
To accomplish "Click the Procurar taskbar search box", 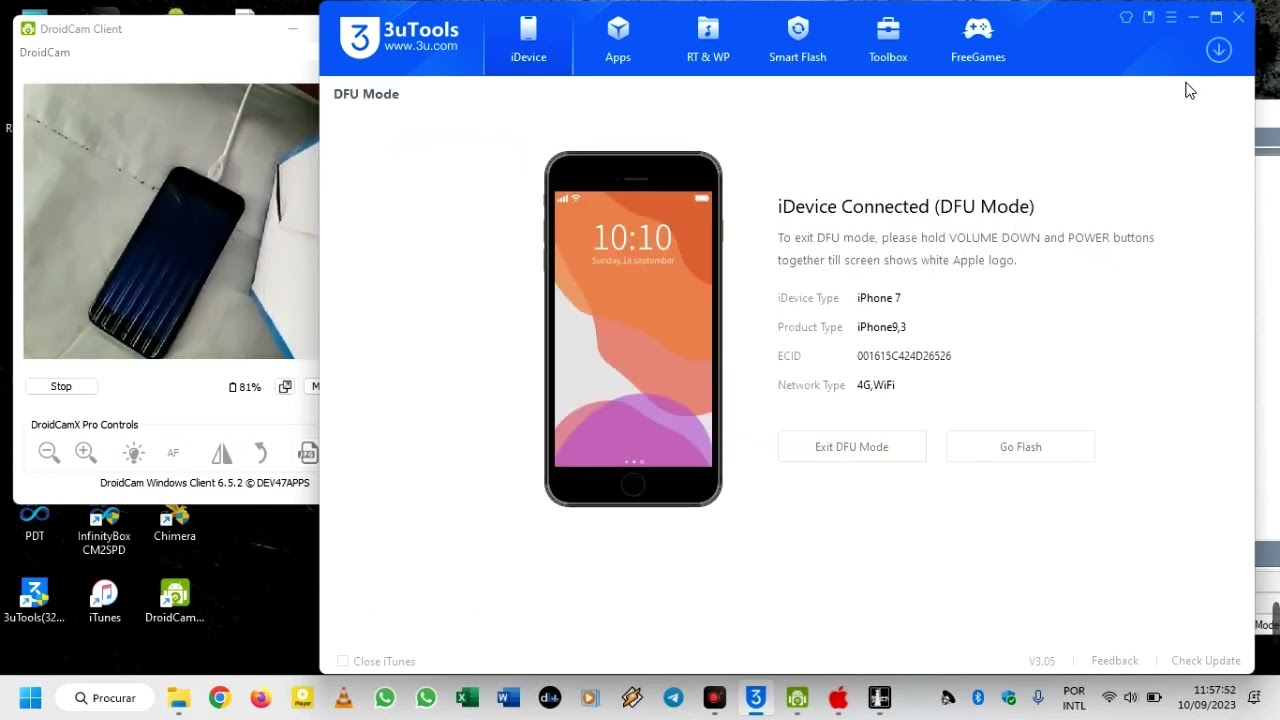I will pos(105,697).
